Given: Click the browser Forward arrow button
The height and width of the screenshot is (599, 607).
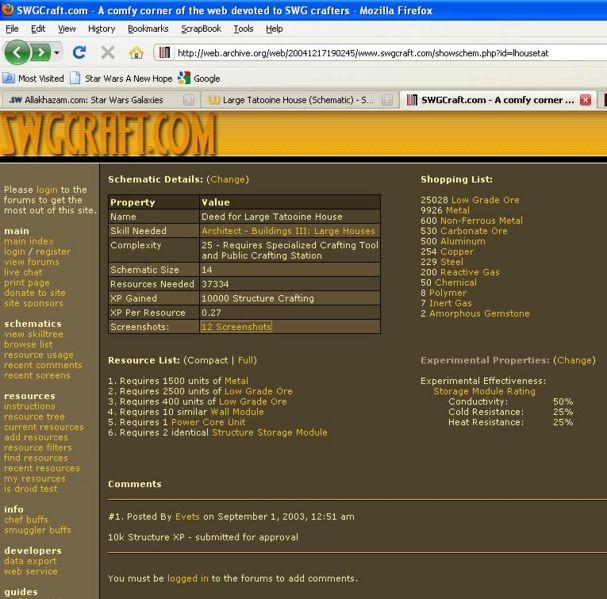Looking at the screenshot, I should coord(40,52).
